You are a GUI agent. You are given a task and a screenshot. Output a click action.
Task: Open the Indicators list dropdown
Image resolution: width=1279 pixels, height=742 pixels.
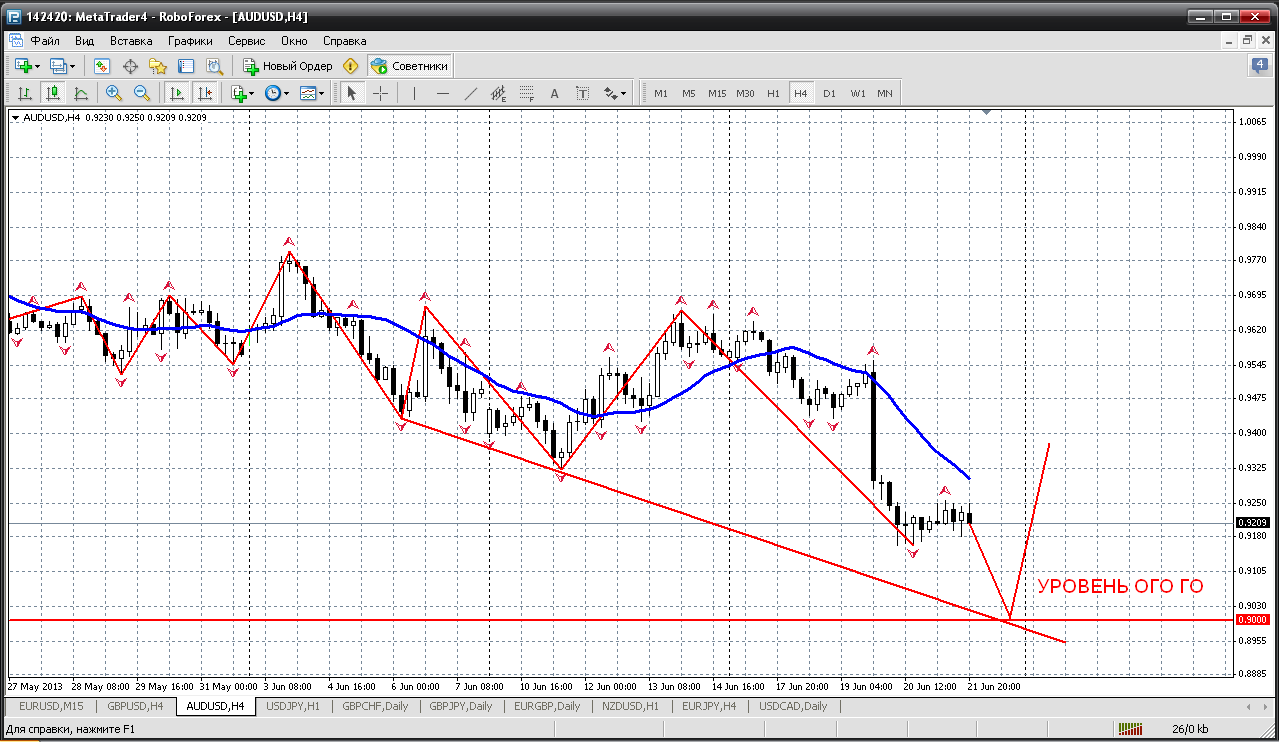click(x=243, y=93)
